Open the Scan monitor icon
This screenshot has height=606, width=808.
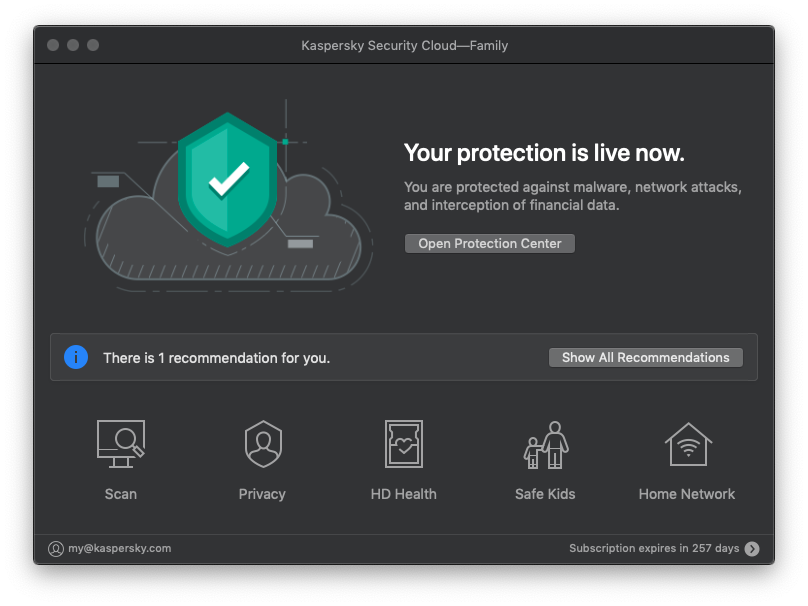(x=120, y=444)
